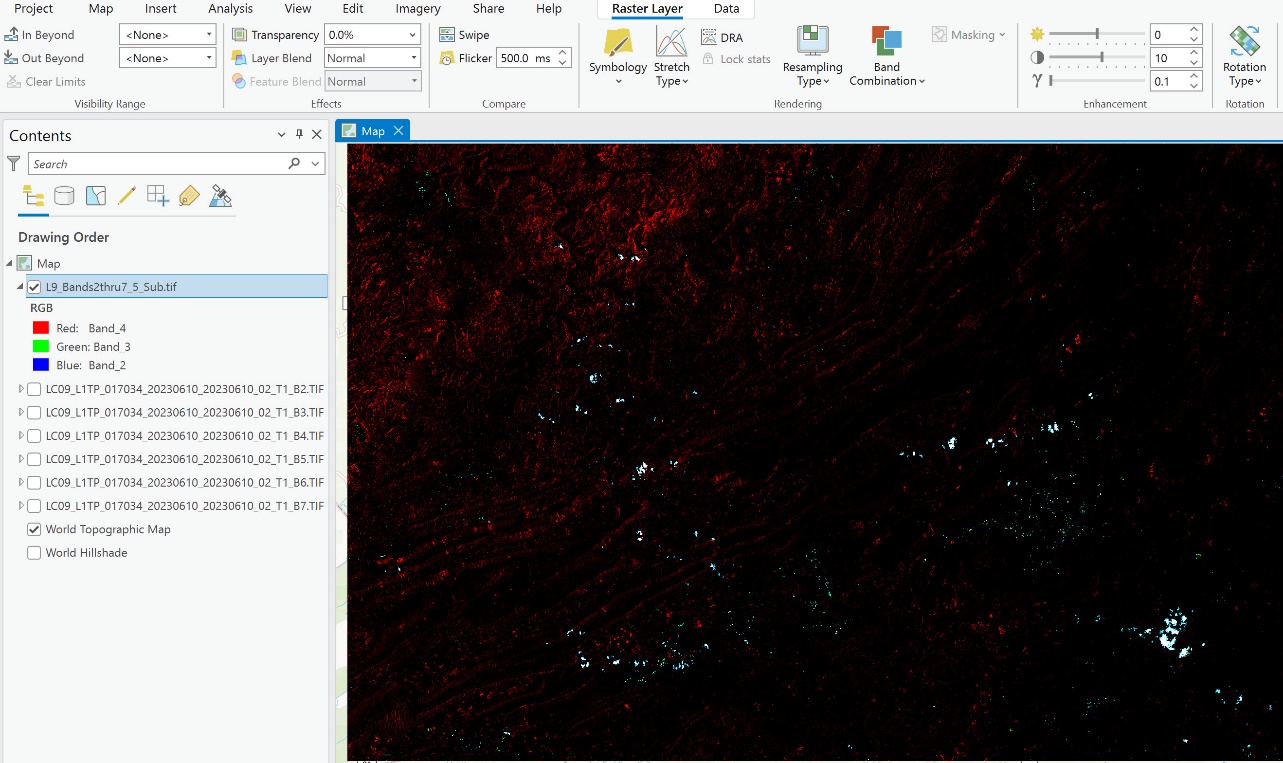The image size is (1283, 763).
Task: Open the Contents pane options menu
Action: (x=281, y=135)
